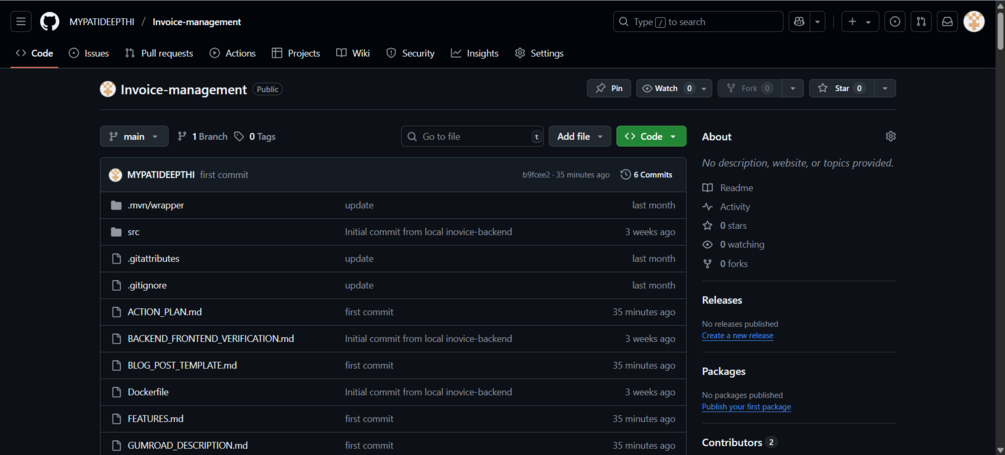
Task: Open the Add file dropdown
Action: (579, 136)
